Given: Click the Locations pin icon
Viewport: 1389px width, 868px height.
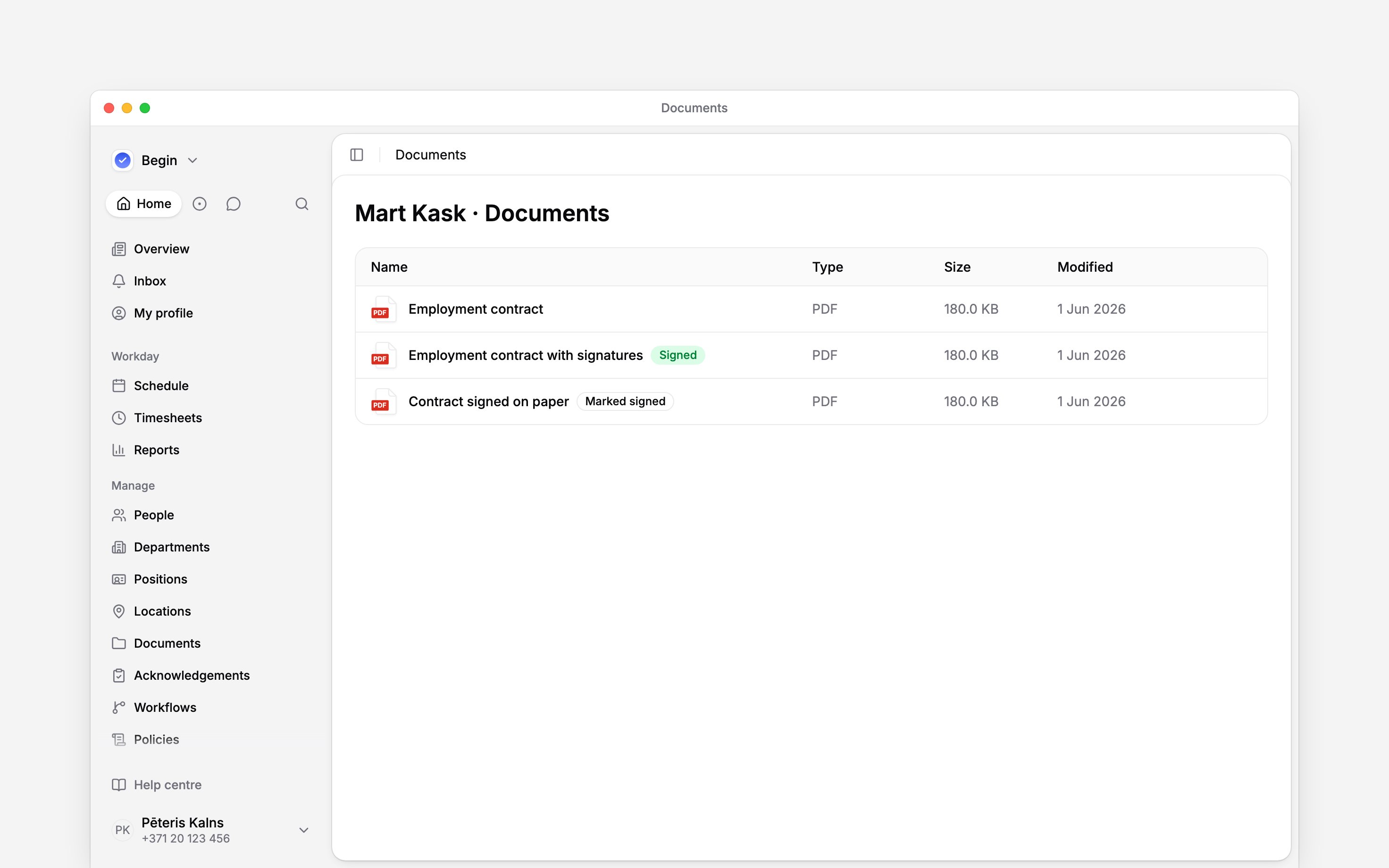Looking at the screenshot, I should tap(119, 611).
